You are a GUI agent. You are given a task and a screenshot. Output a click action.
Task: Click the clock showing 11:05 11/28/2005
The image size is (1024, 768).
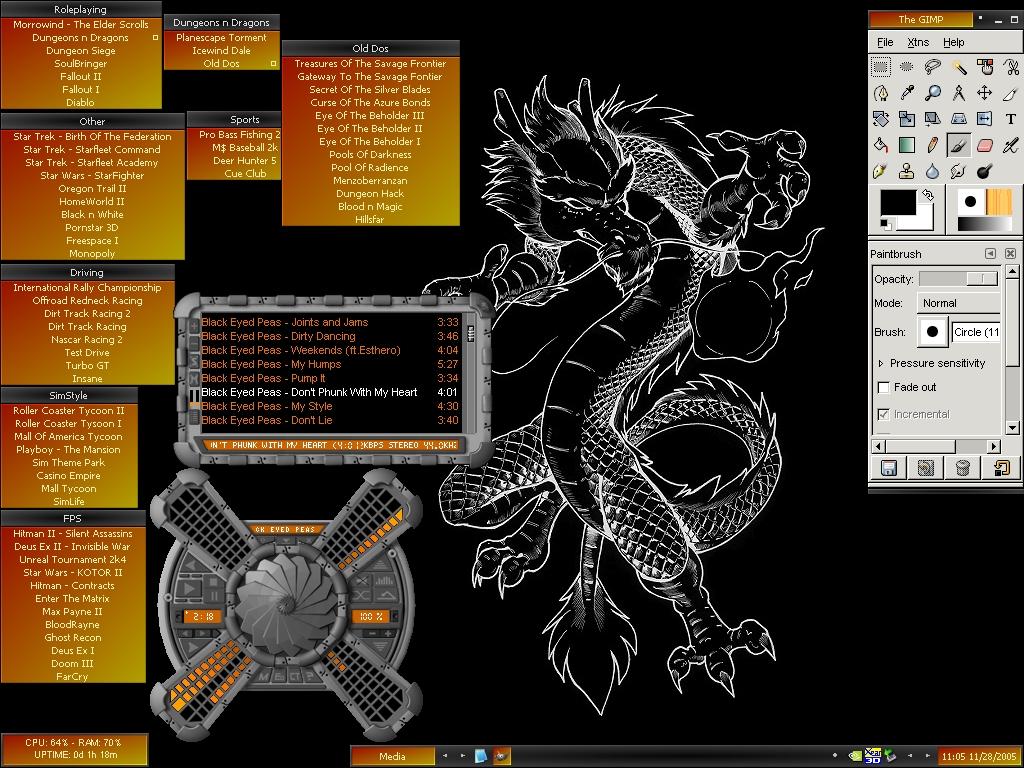(x=980, y=756)
